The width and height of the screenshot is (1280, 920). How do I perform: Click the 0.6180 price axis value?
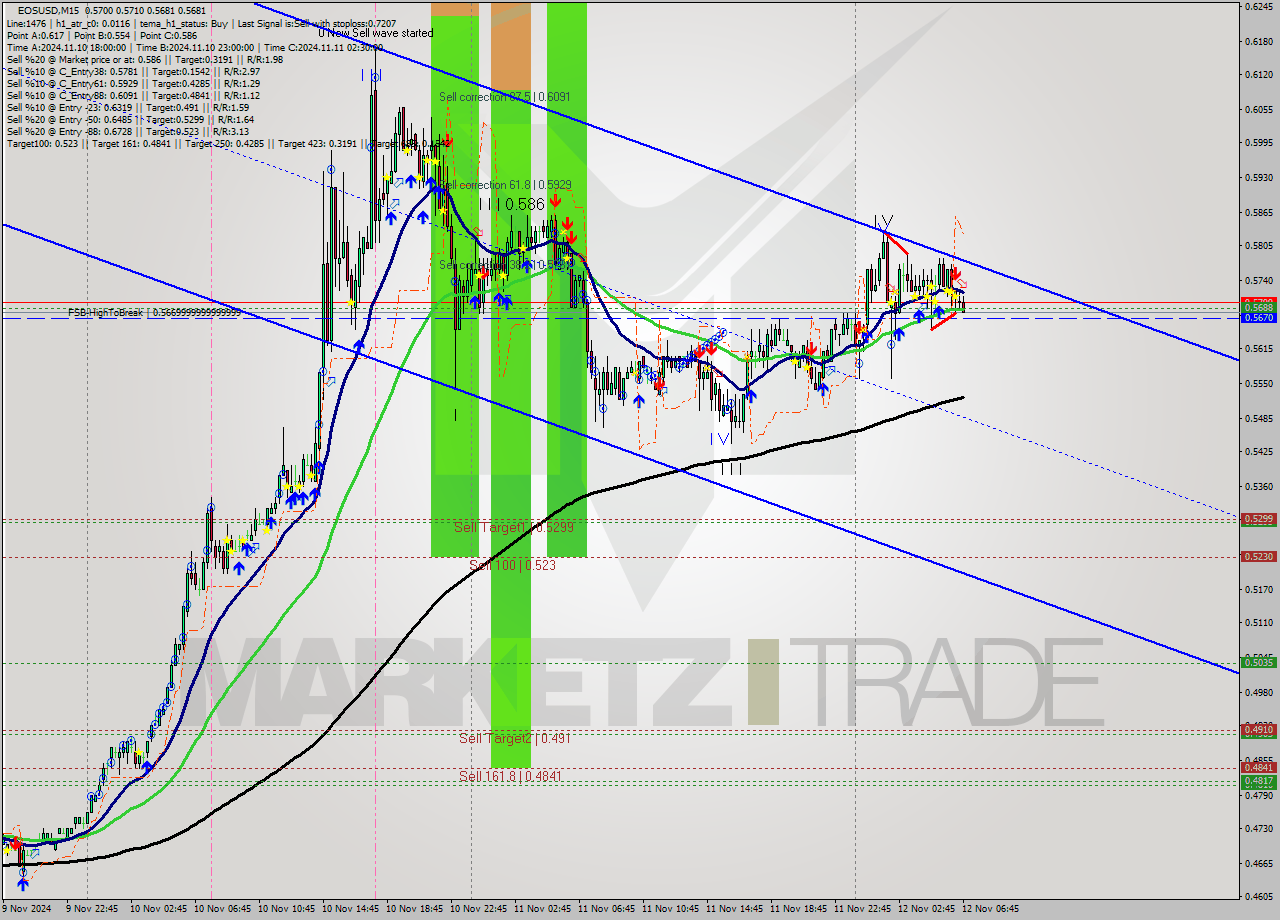(x=1257, y=41)
